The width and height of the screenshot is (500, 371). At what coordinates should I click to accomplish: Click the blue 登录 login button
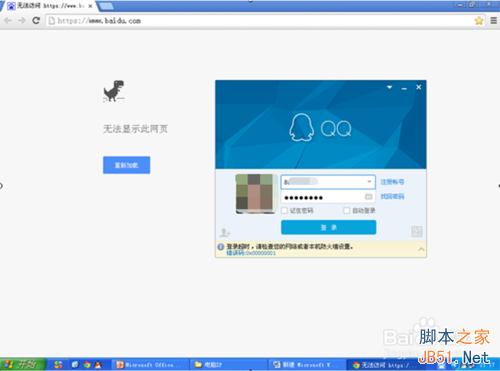[x=329, y=227]
